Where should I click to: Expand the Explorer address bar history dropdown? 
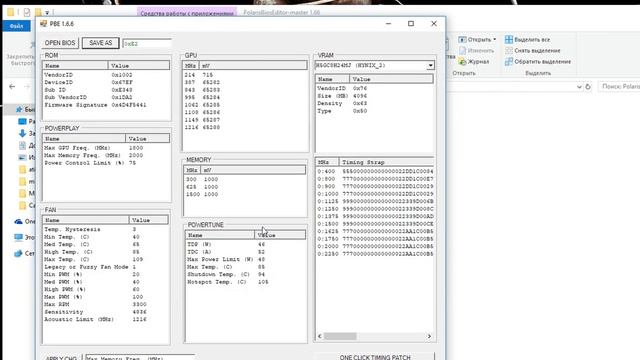(x=579, y=87)
